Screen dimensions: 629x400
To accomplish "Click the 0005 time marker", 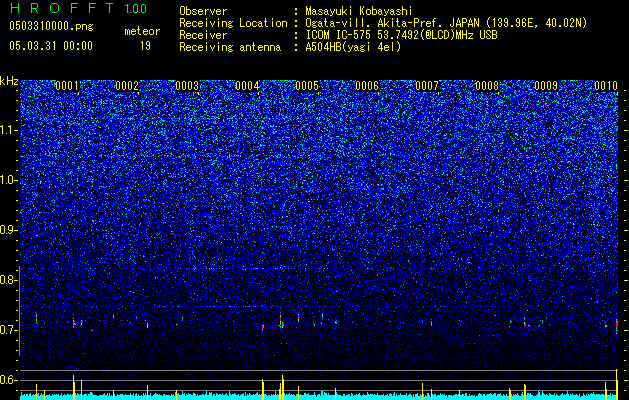I will [x=307, y=86].
